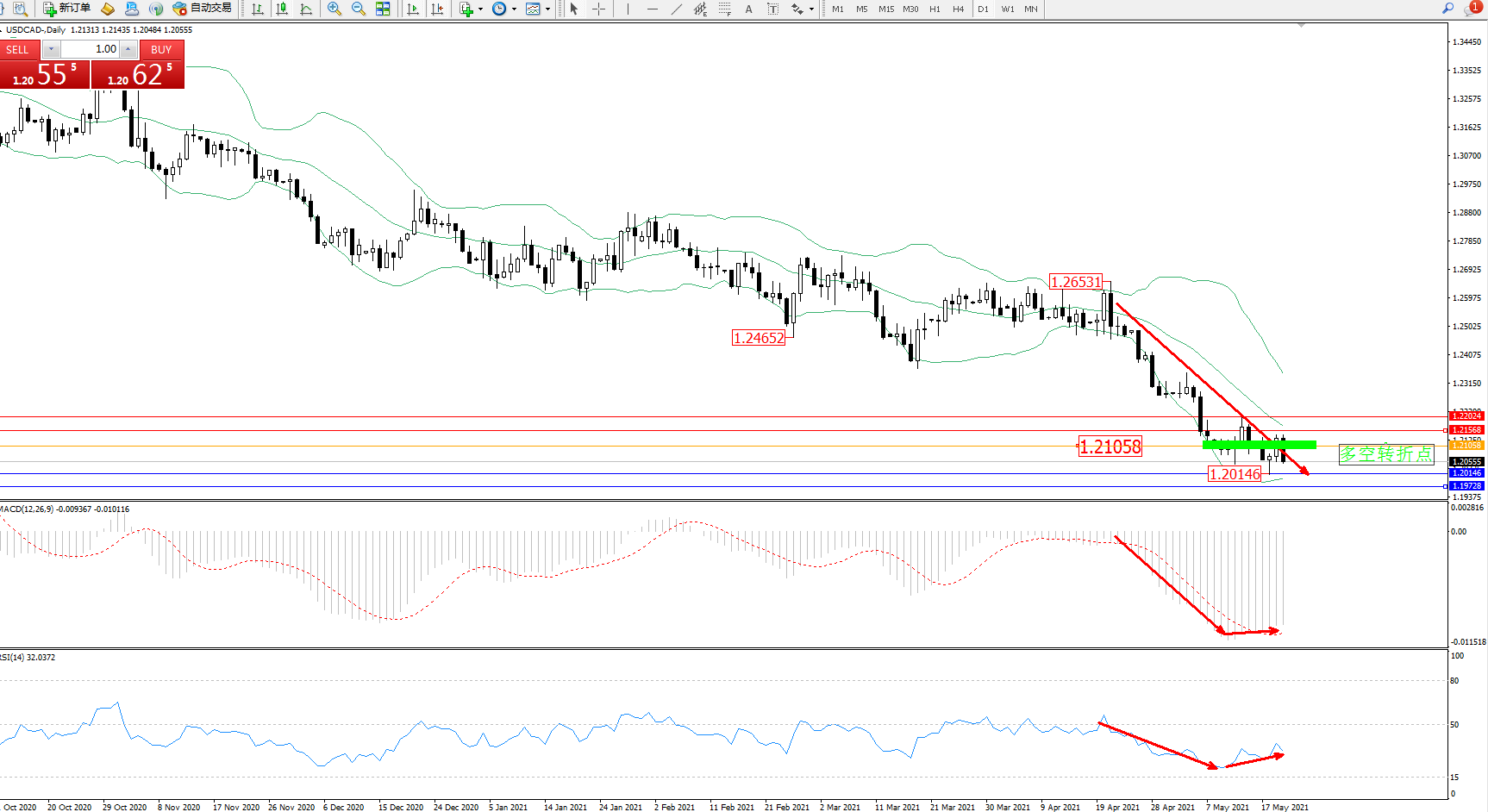Click the 新订单 new order button
The height and width of the screenshot is (812, 1488).
click(x=67, y=9)
